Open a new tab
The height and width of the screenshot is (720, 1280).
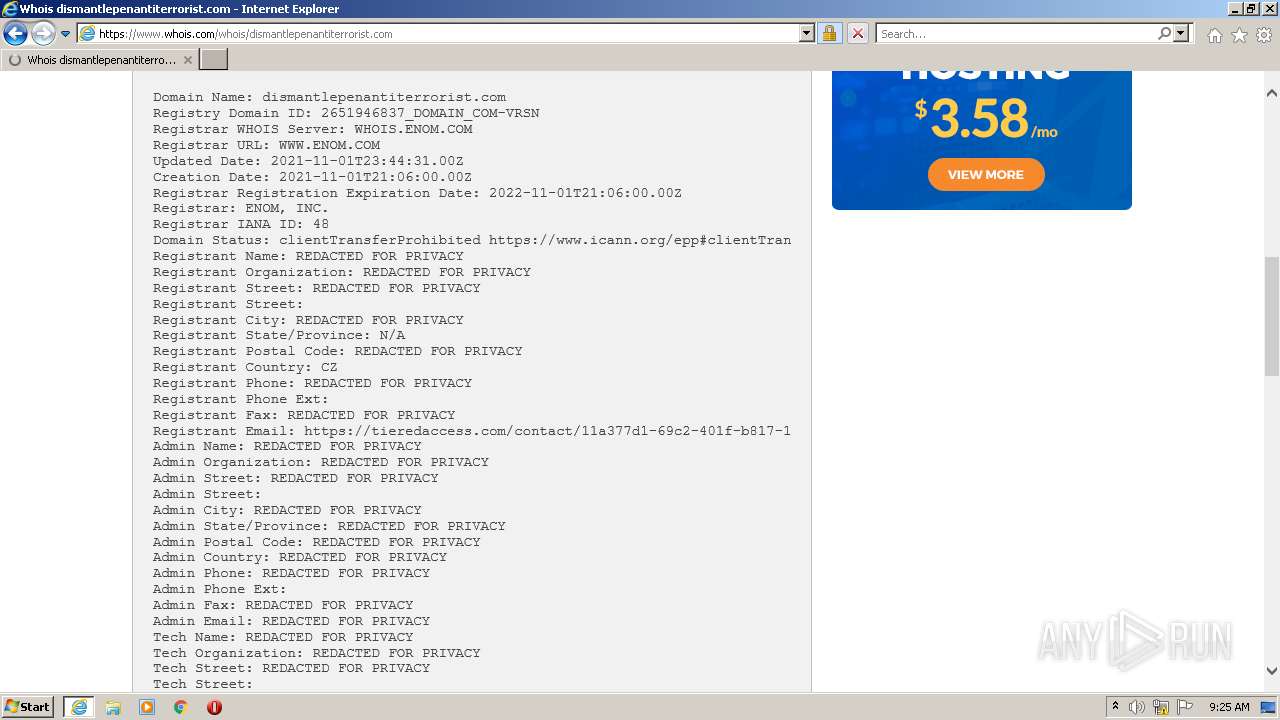(214, 60)
